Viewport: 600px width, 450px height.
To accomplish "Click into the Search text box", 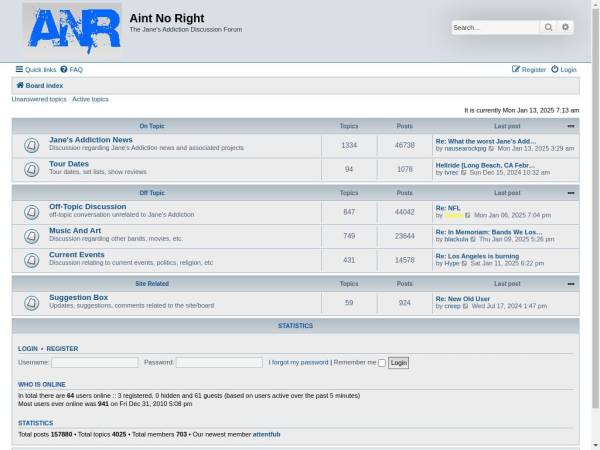I will 495,28.
